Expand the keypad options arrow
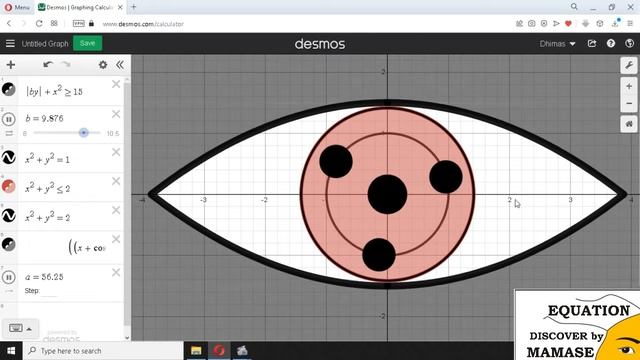640x360 pixels. click(29, 329)
